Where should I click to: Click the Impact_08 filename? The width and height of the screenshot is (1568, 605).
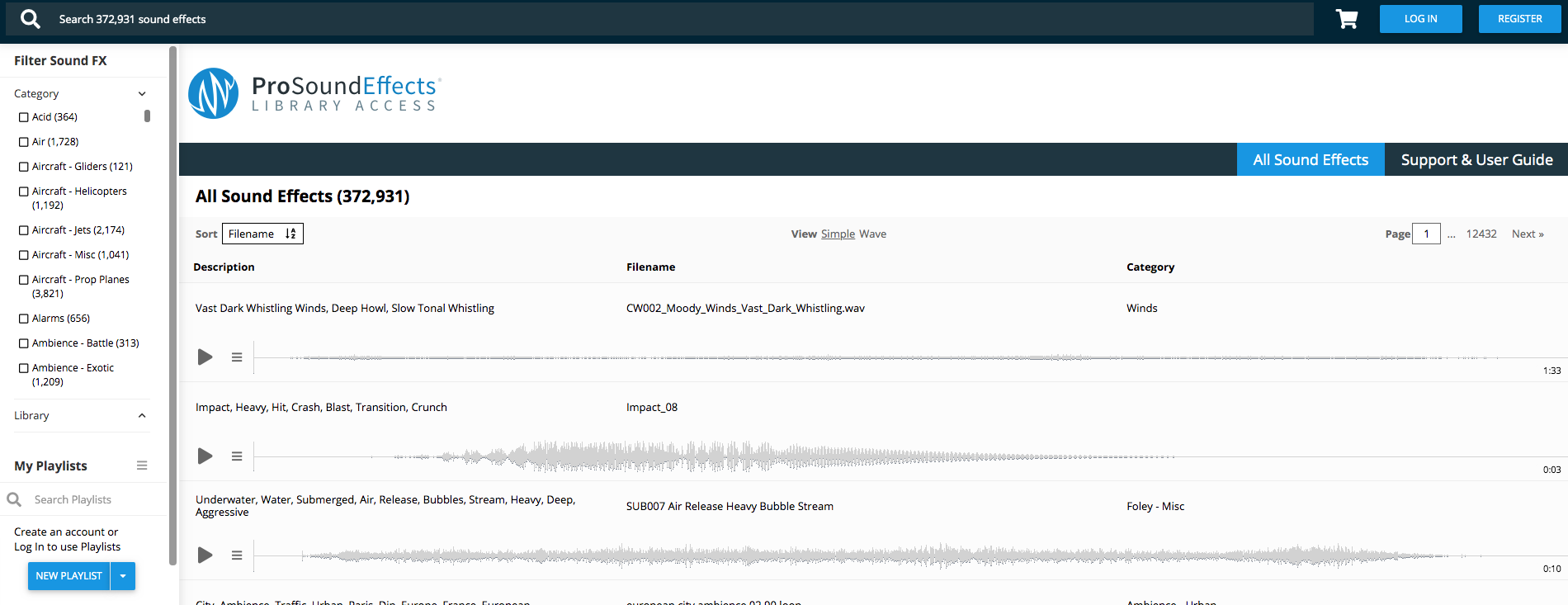click(x=652, y=407)
